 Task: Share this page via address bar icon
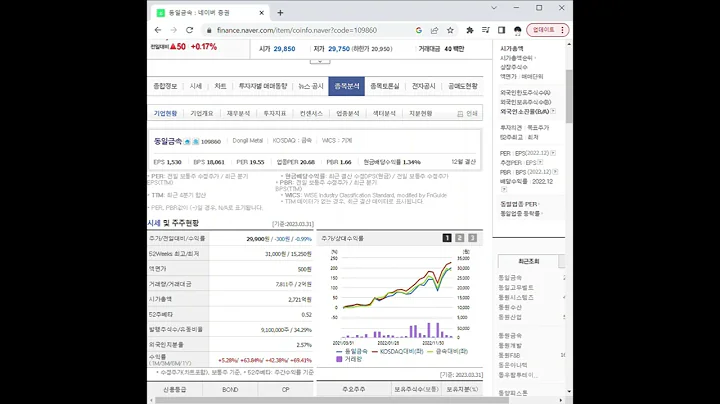coord(434,30)
